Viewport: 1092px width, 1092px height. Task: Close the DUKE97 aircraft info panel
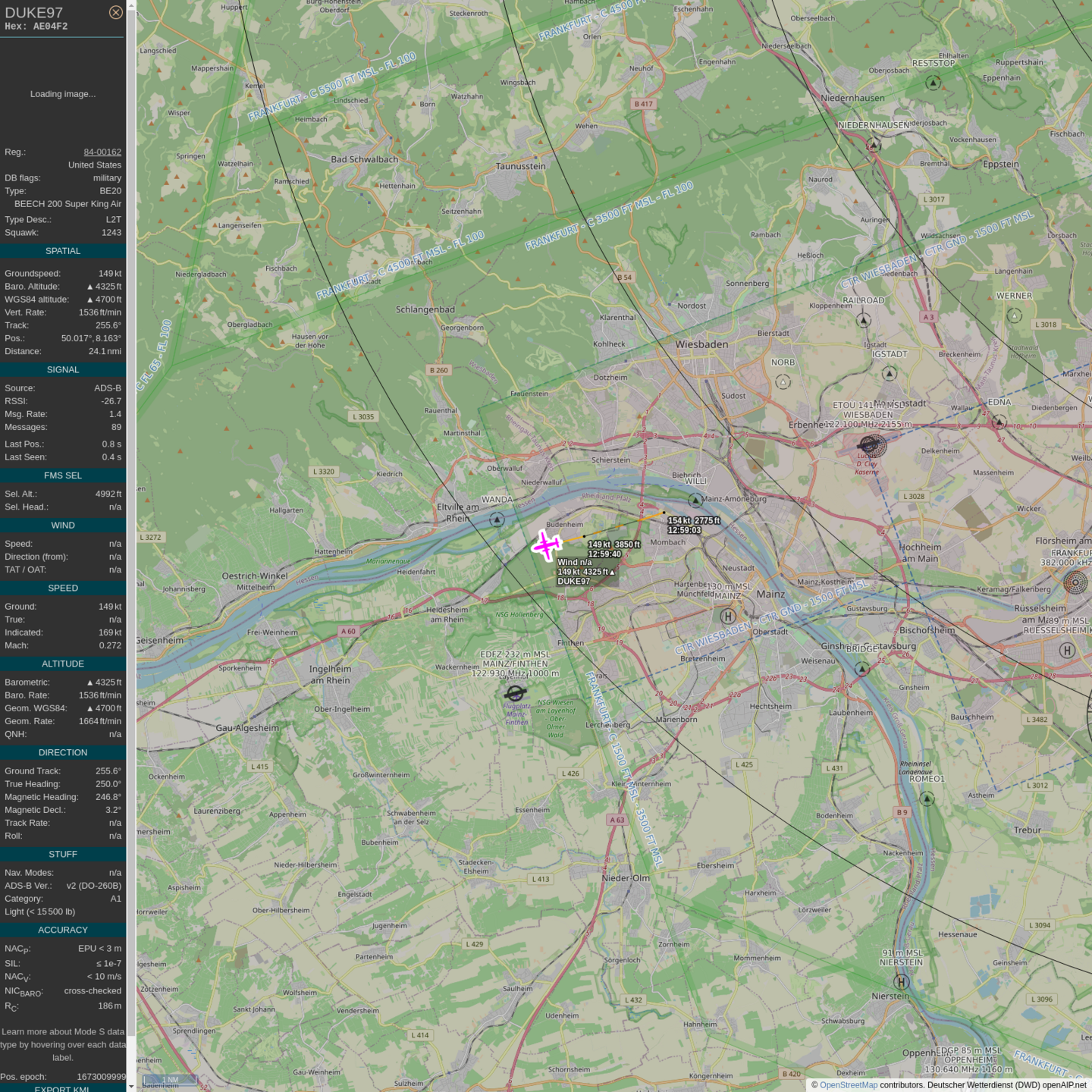point(115,12)
